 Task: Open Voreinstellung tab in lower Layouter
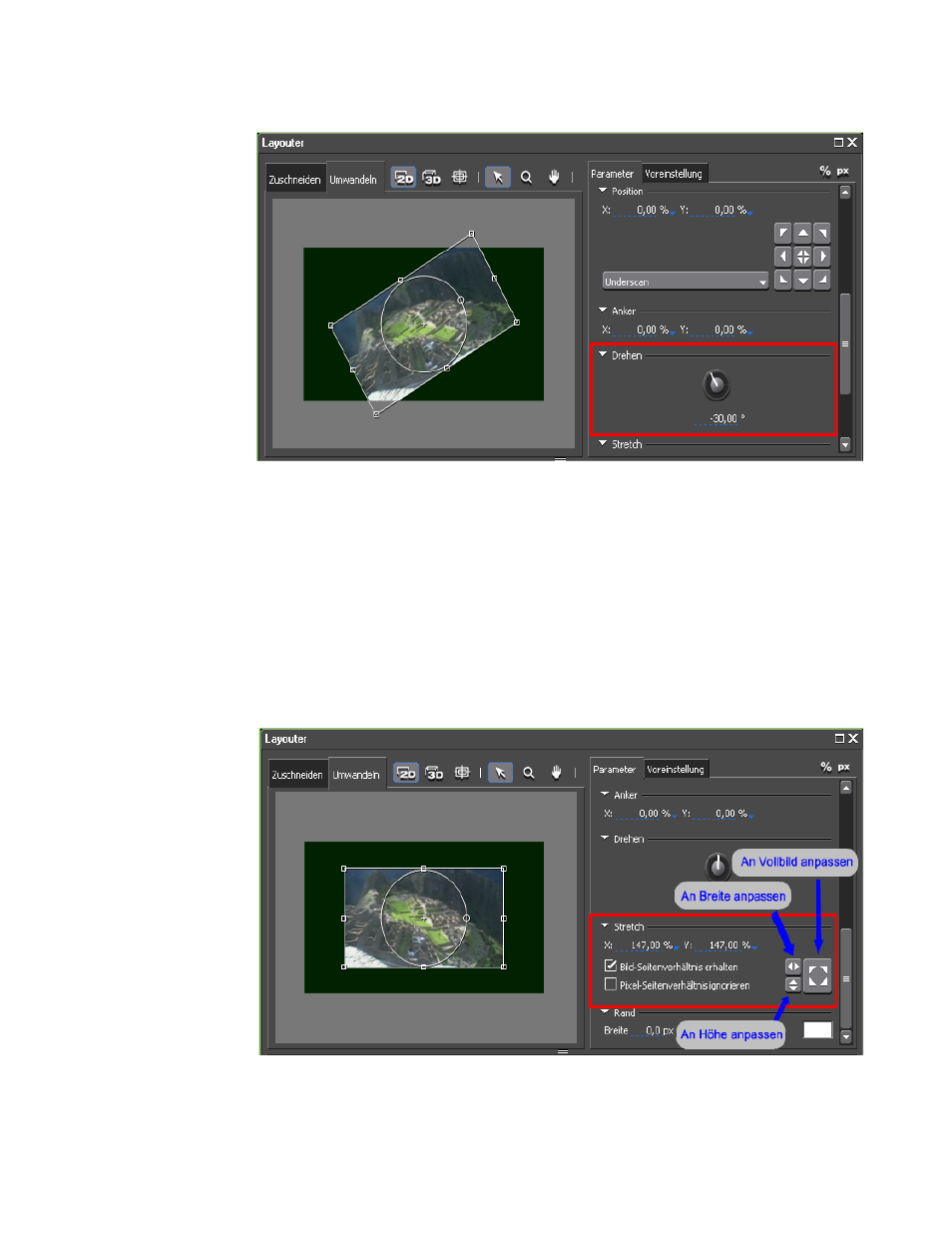676,769
